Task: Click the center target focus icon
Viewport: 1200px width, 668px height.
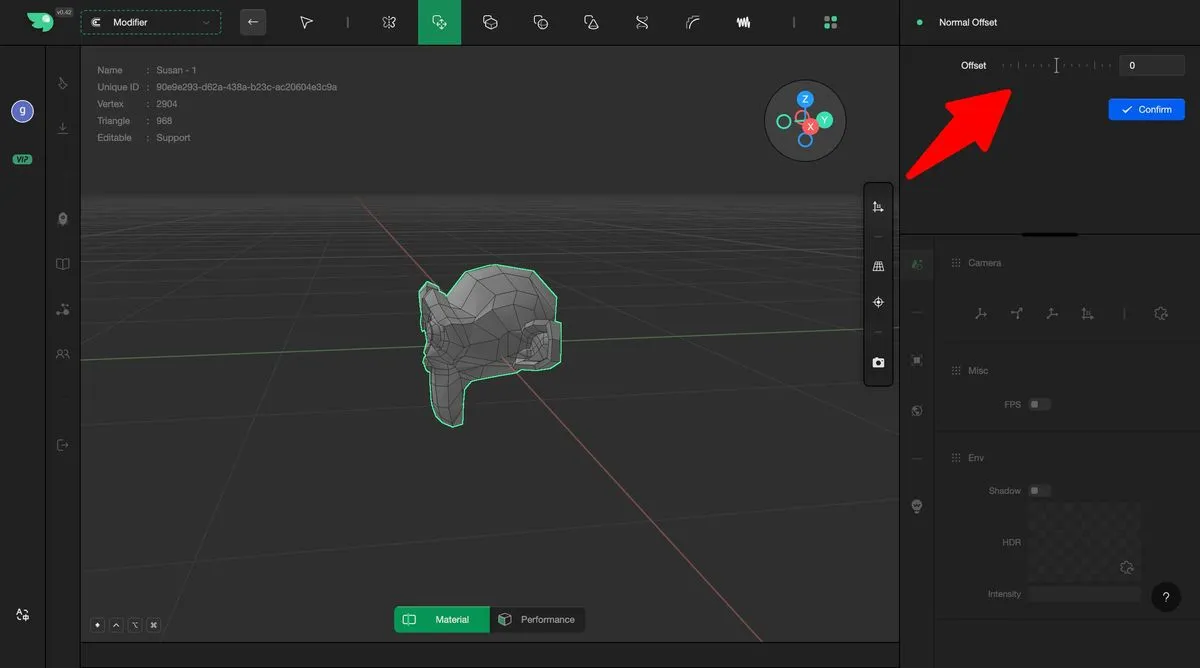Action: pos(878,302)
